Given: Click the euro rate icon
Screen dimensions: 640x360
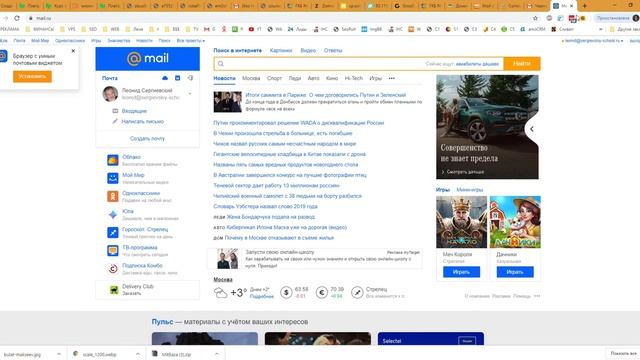Looking at the screenshot, I should [x=322, y=292].
